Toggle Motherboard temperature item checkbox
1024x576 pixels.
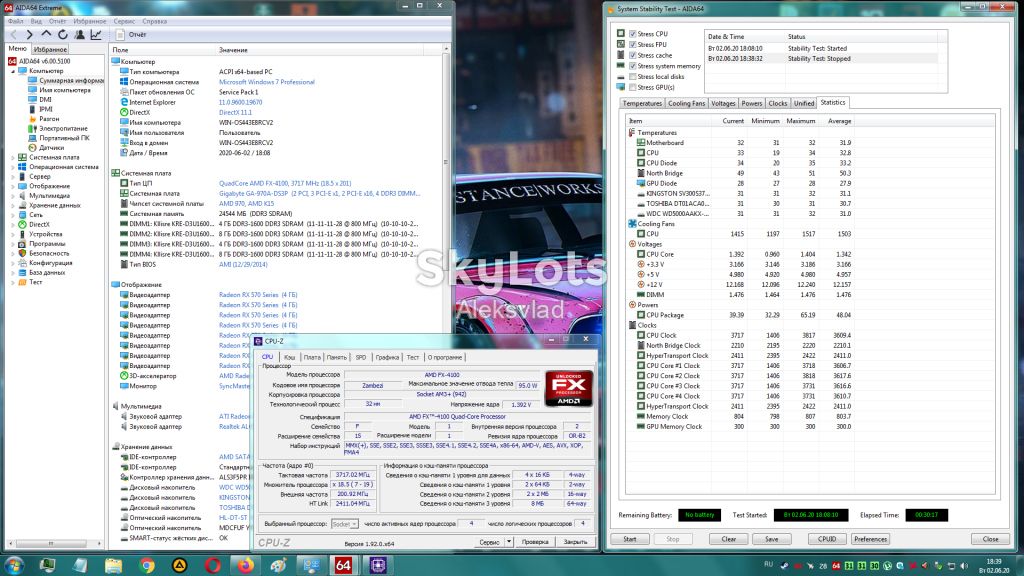pyautogui.click(x=641, y=142)
